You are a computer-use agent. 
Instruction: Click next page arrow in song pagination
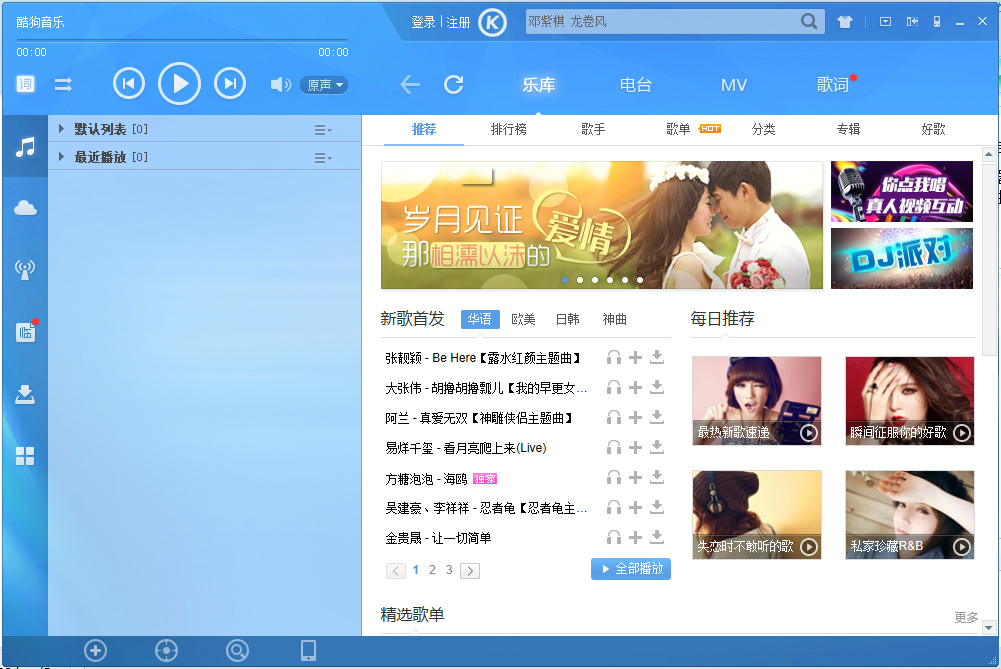470,571
